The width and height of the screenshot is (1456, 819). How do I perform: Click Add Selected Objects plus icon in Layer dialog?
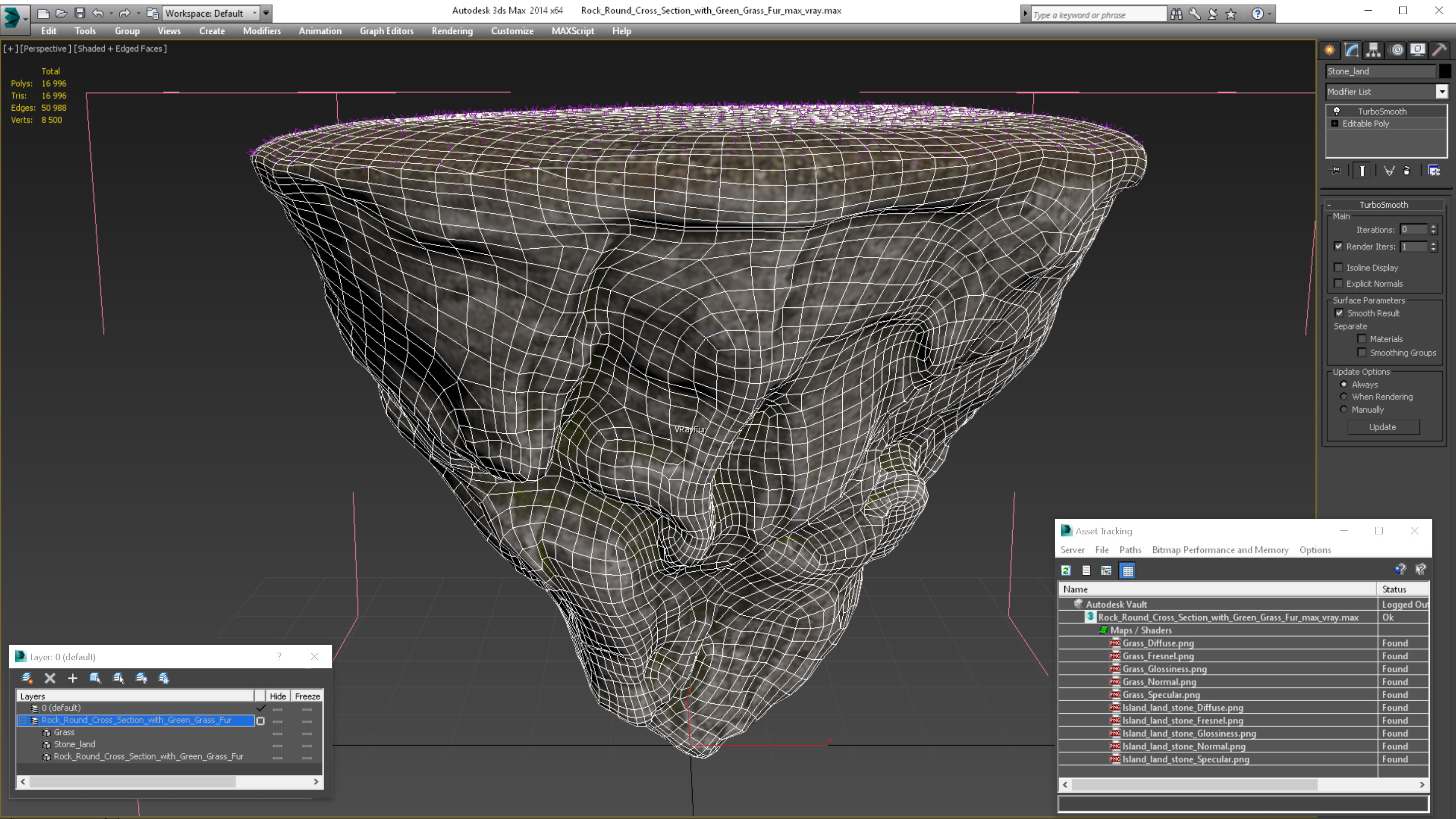coord(72,678)
